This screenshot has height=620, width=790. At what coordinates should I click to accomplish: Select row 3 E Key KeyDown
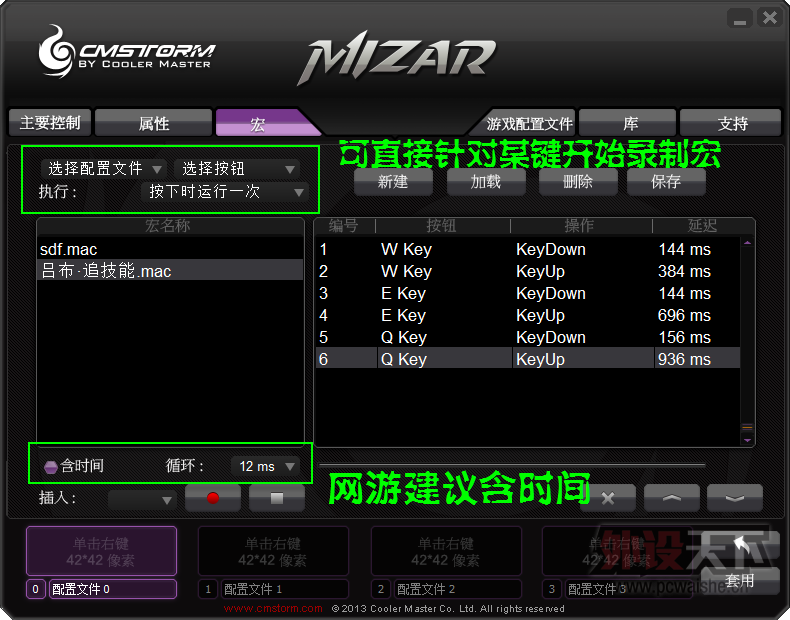[x=528, y=293]
